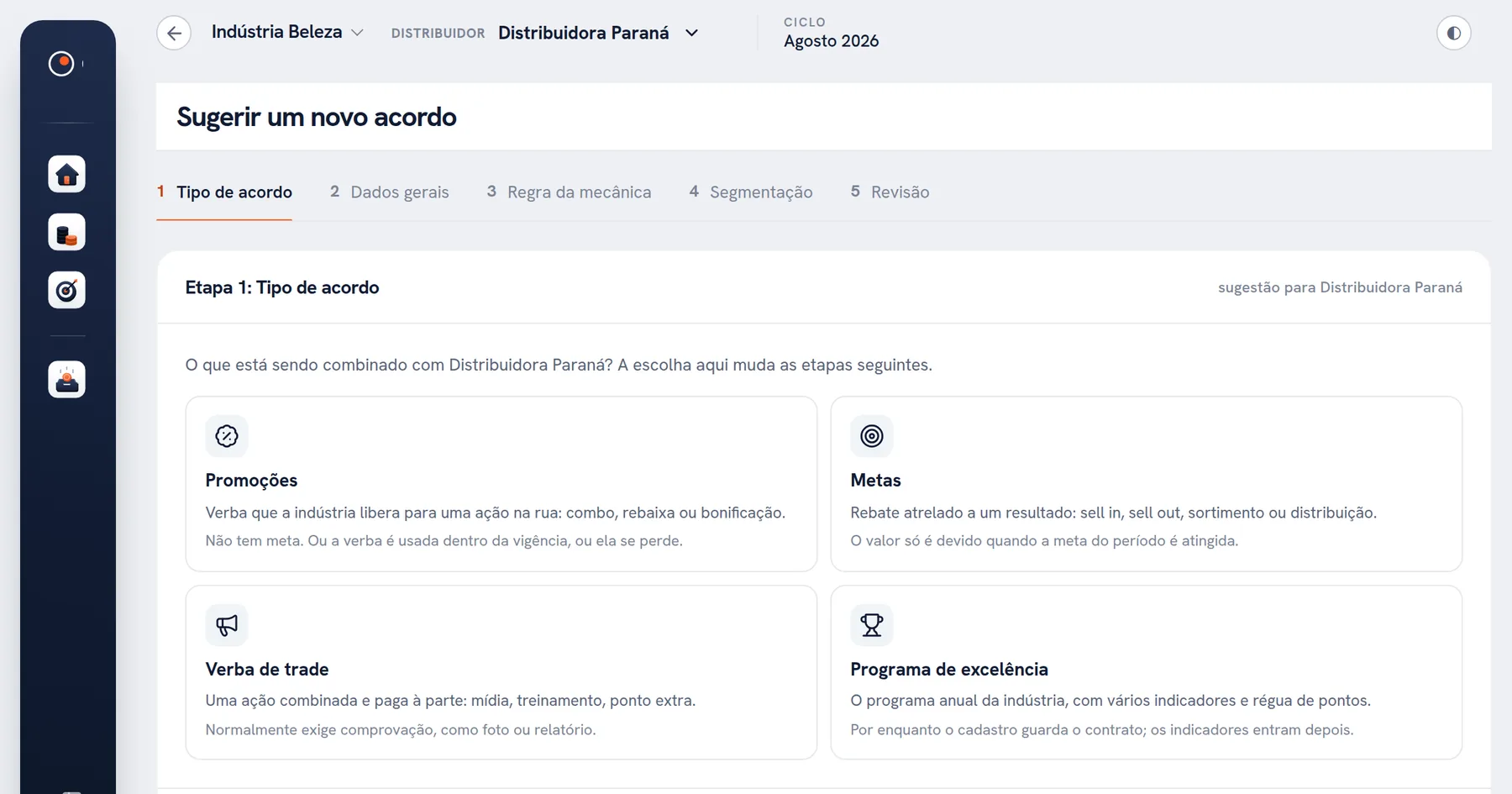This screenshot has width=1512, height=794.
Task: Toggle dark mode contrast button
Action: pyautogui.click(x=1453, y=33)
